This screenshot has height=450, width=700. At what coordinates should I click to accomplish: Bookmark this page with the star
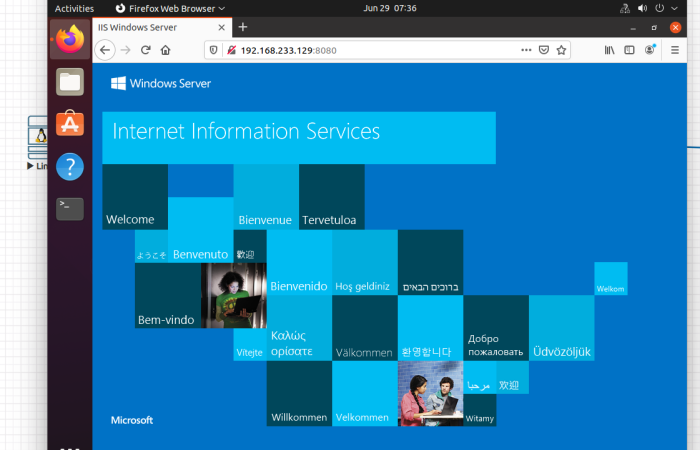coord(561,50)
